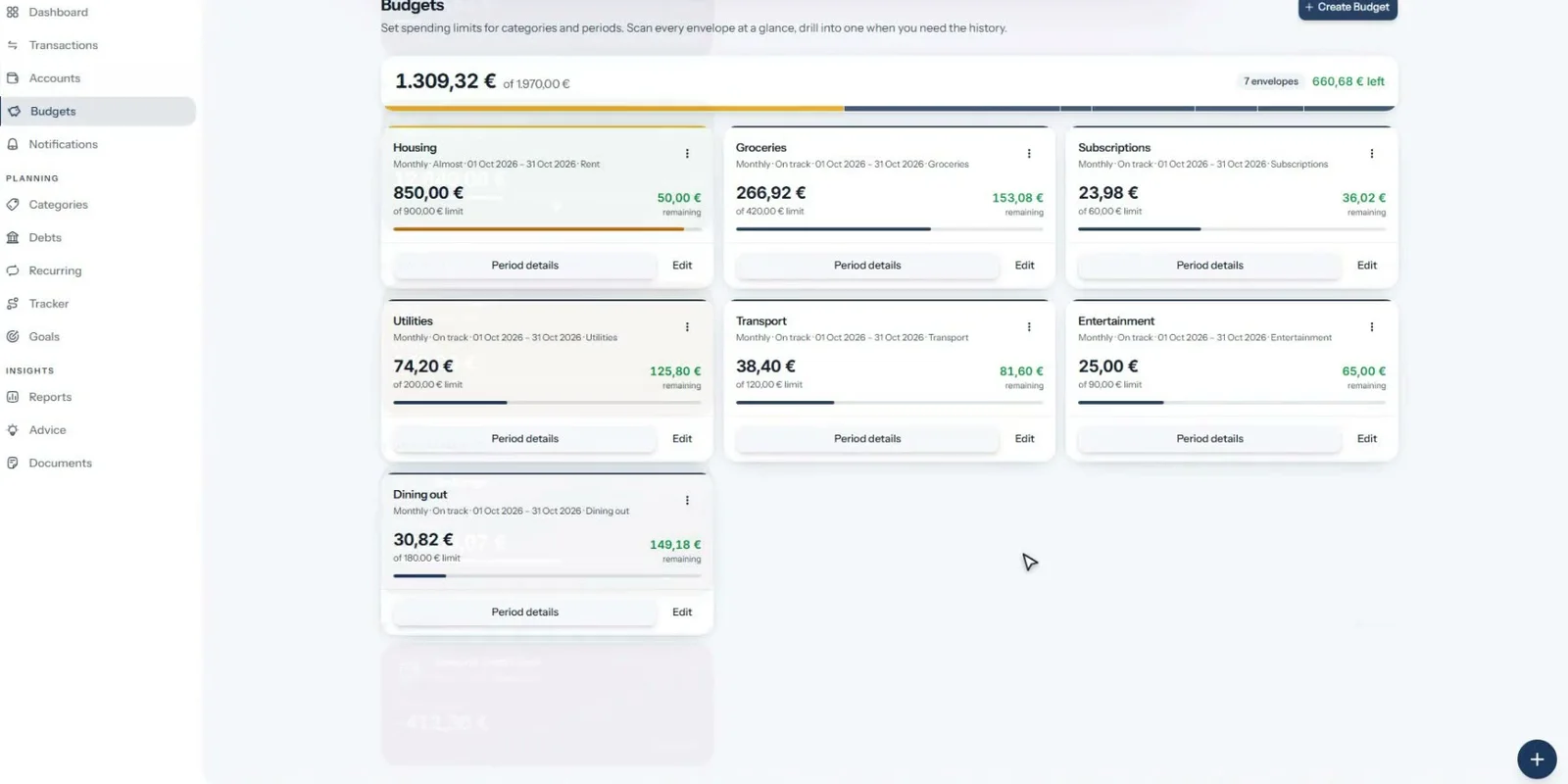Click the 1.309,32 € total spent amount
1568x784 pixels.
[x=446, y=81]
